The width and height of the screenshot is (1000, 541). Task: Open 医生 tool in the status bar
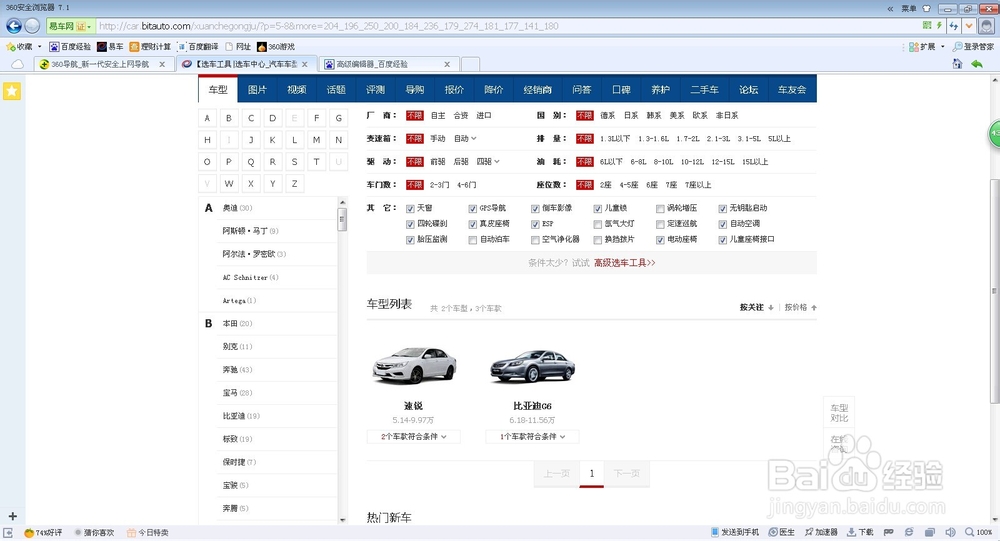[782, 532]
